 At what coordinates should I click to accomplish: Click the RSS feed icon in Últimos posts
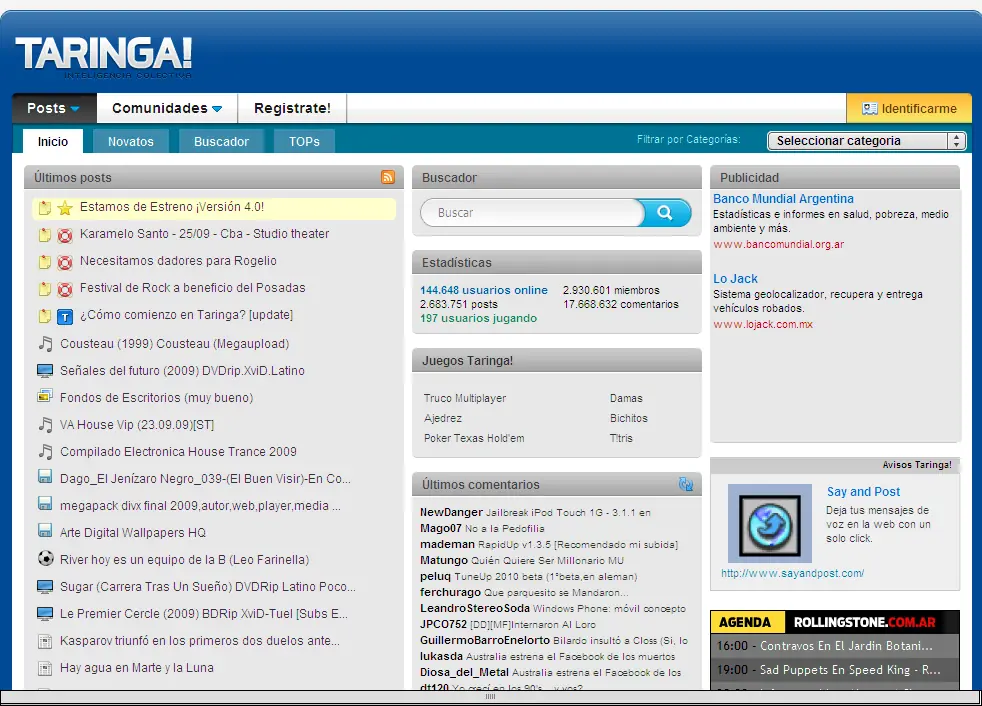[388, 177]
